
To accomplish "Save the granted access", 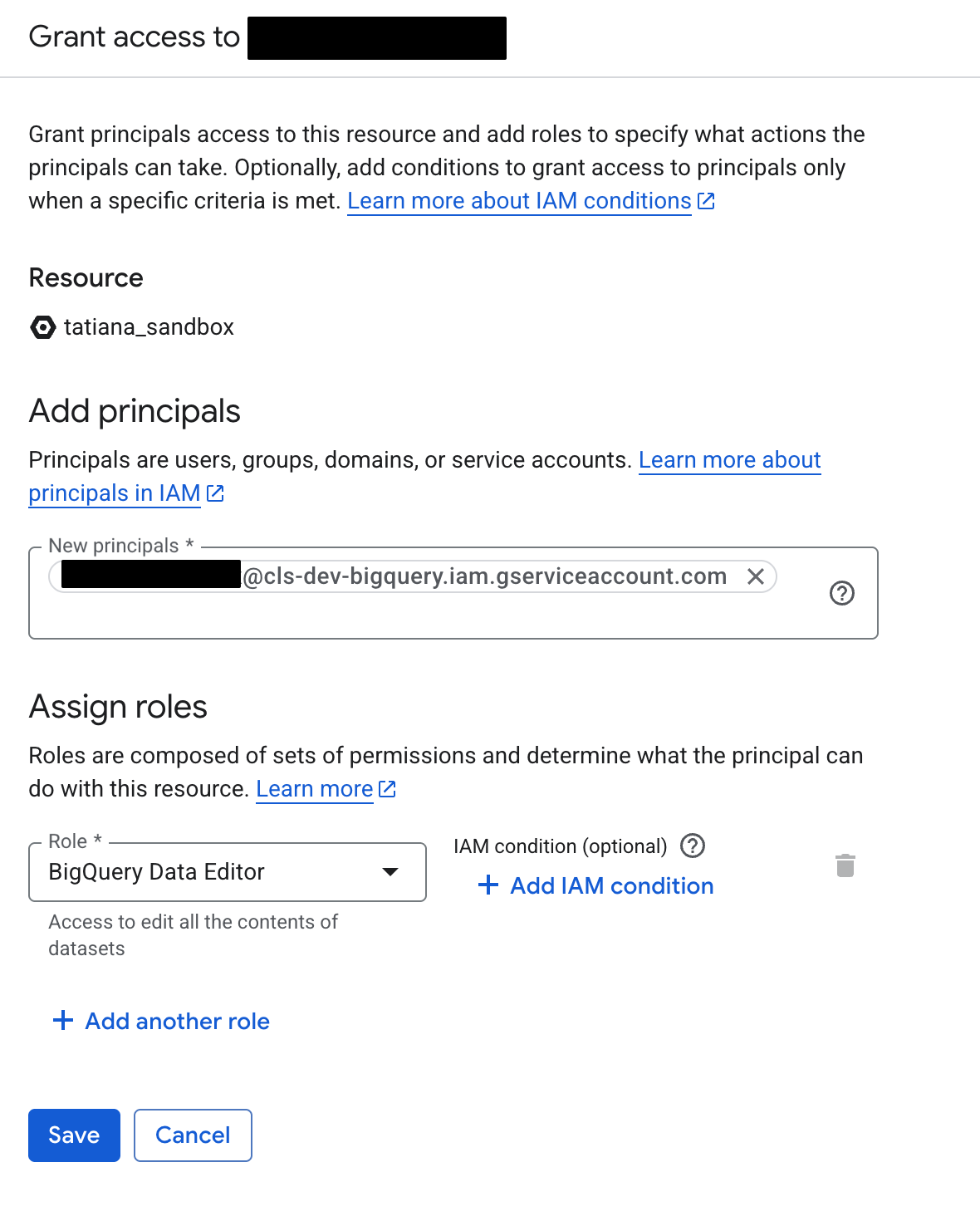I will point(73,1135).
